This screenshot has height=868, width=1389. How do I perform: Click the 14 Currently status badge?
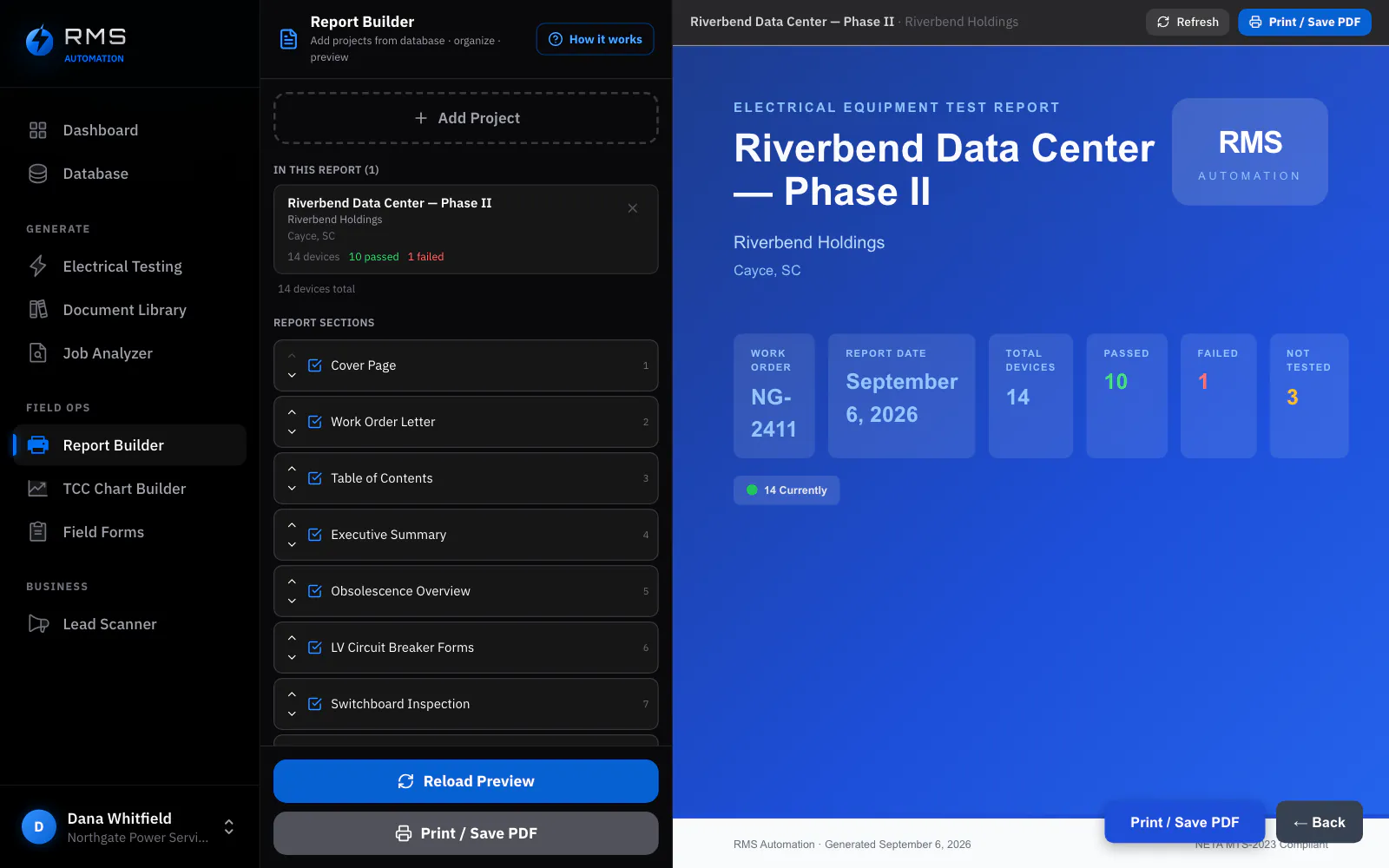coord(787,490)
